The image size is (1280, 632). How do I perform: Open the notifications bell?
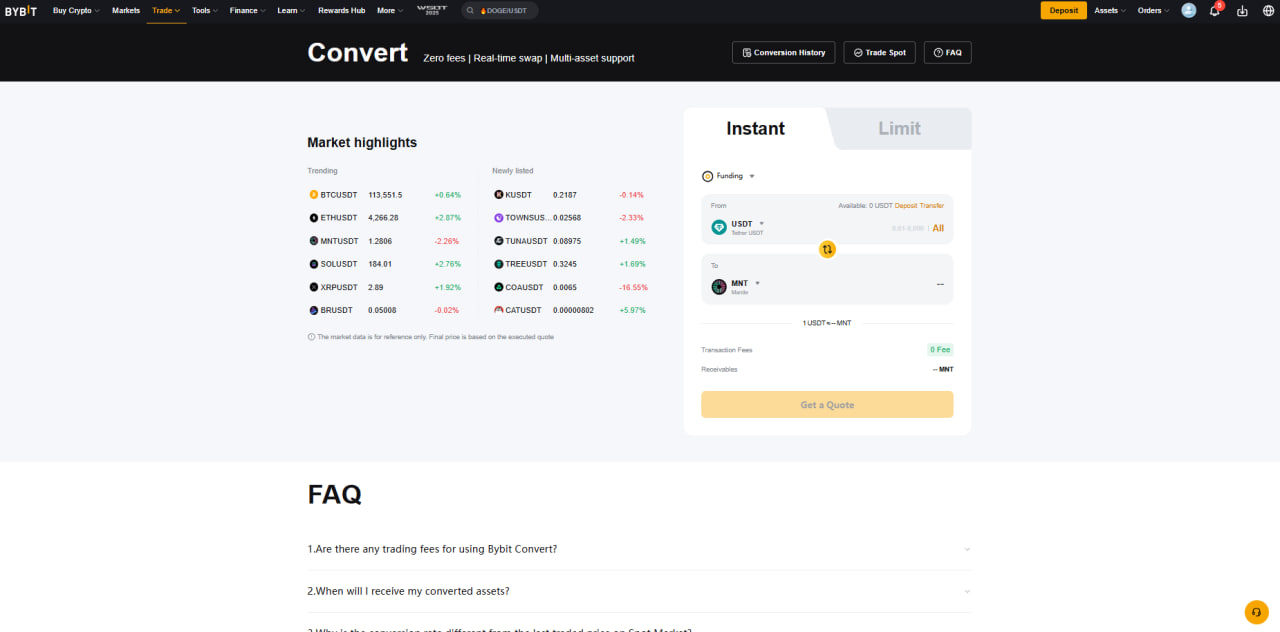1215,10
